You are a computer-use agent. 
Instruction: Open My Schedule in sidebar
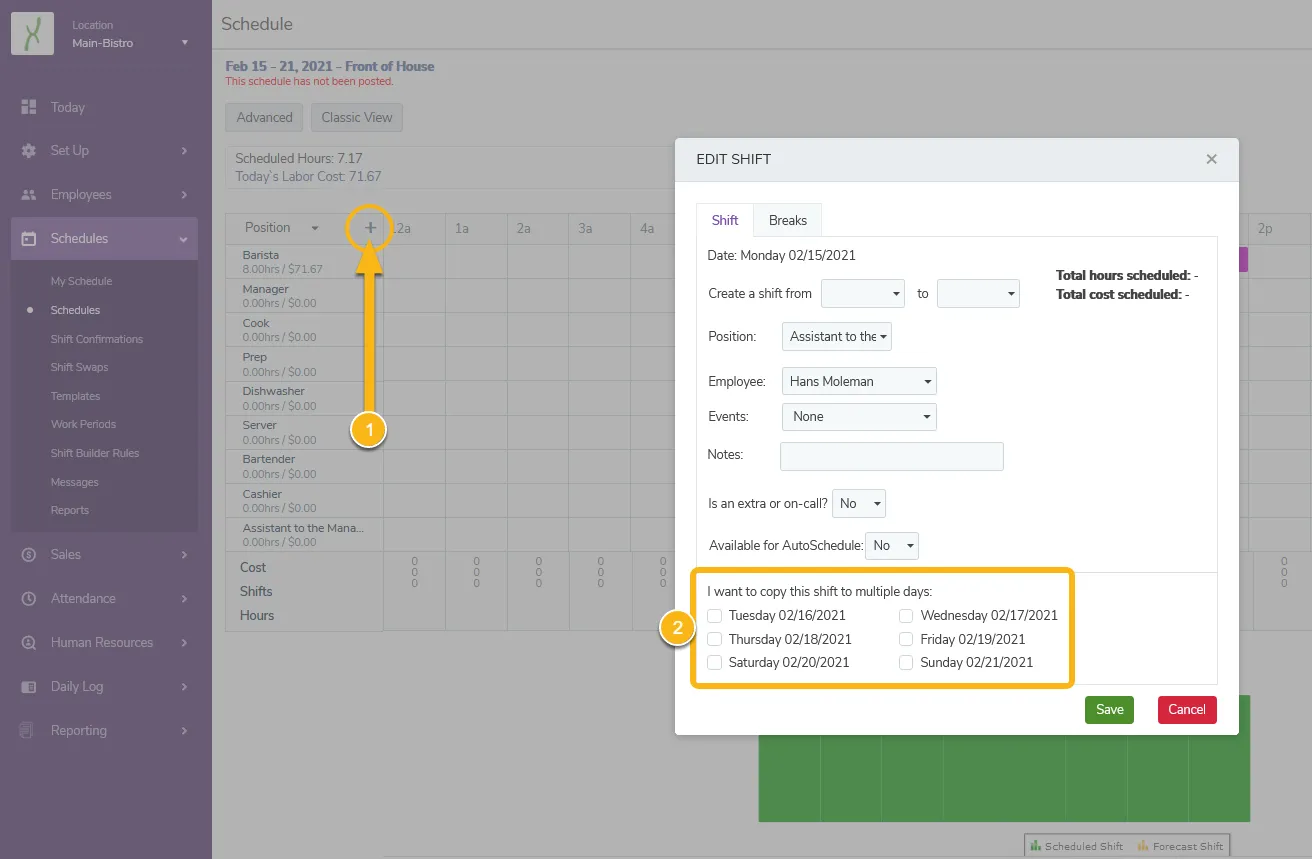coord(82,281)
